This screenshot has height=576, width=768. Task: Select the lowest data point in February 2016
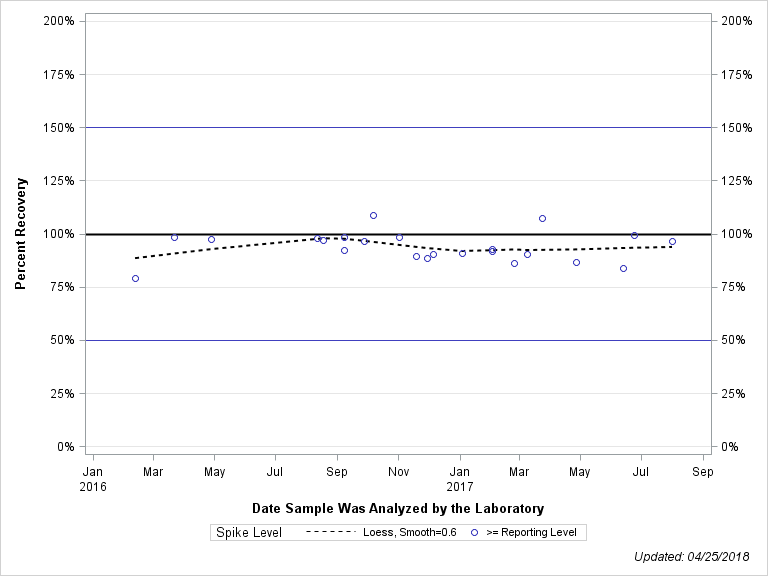point(135,278)
